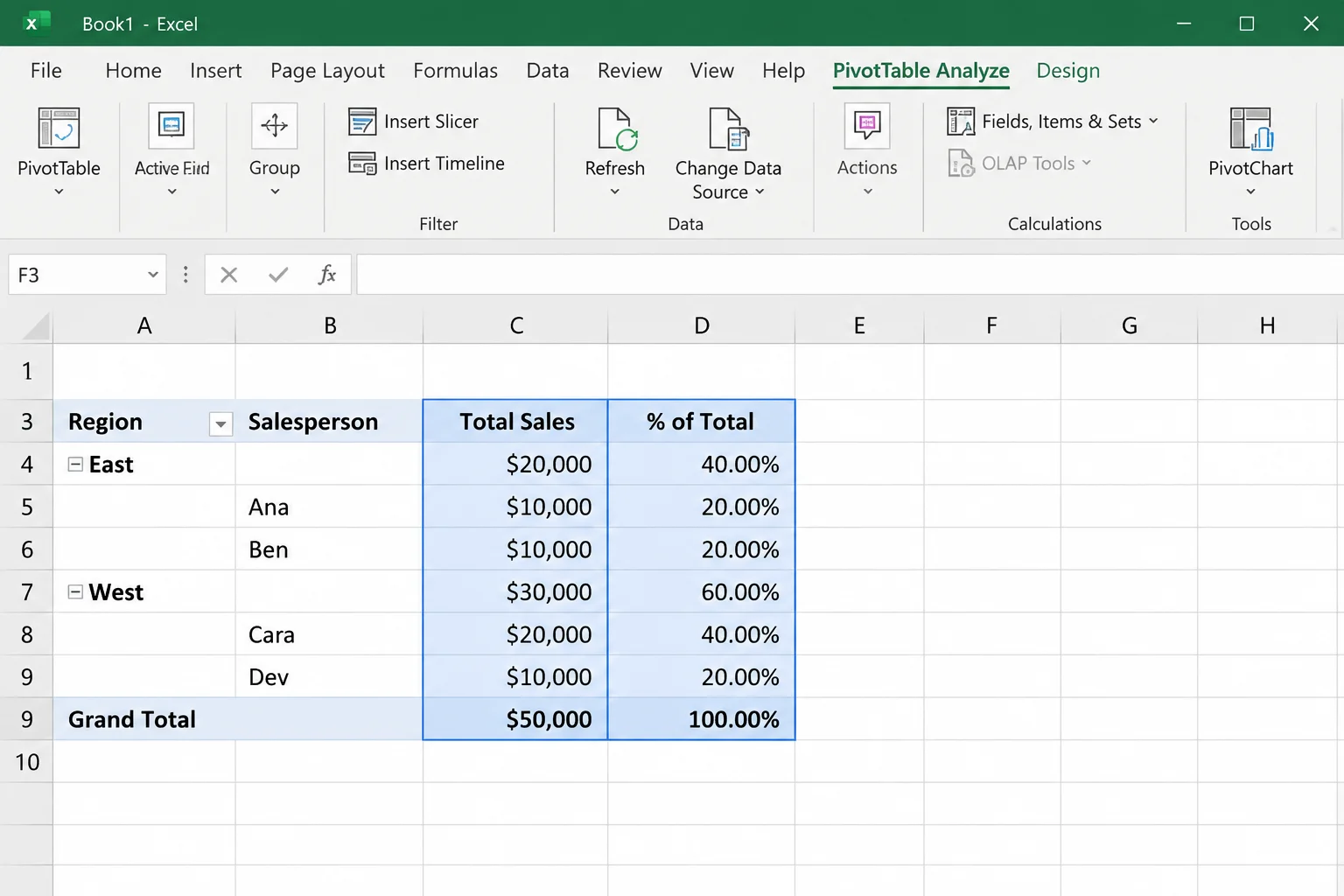Click the Insert Slicer label

click(x=431, y=122)
